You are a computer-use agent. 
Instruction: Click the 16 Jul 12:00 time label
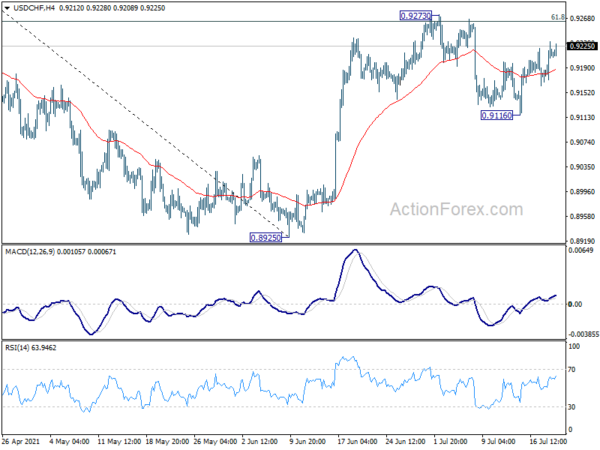[x=548, y=442]
